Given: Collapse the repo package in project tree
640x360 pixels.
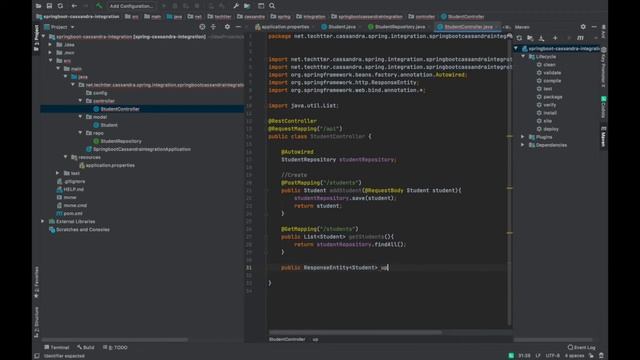Looking at the screenshot, I should pos(80,133).
